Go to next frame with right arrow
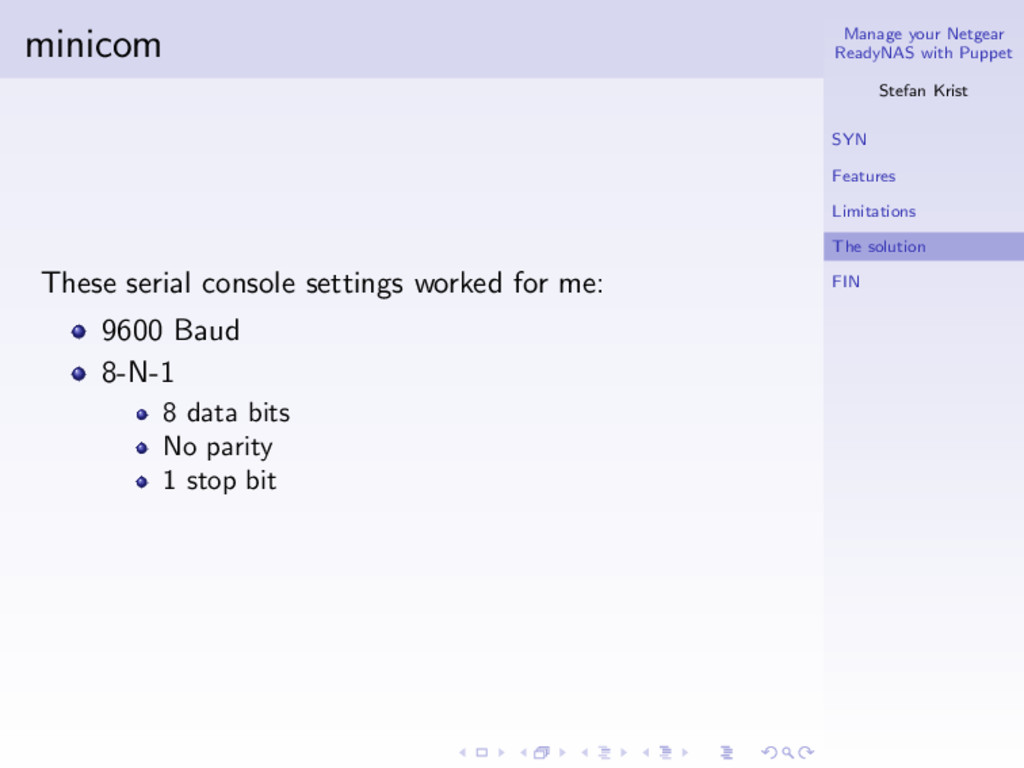This screenshot has height=768, width=1024. click(x=561, y=752)
